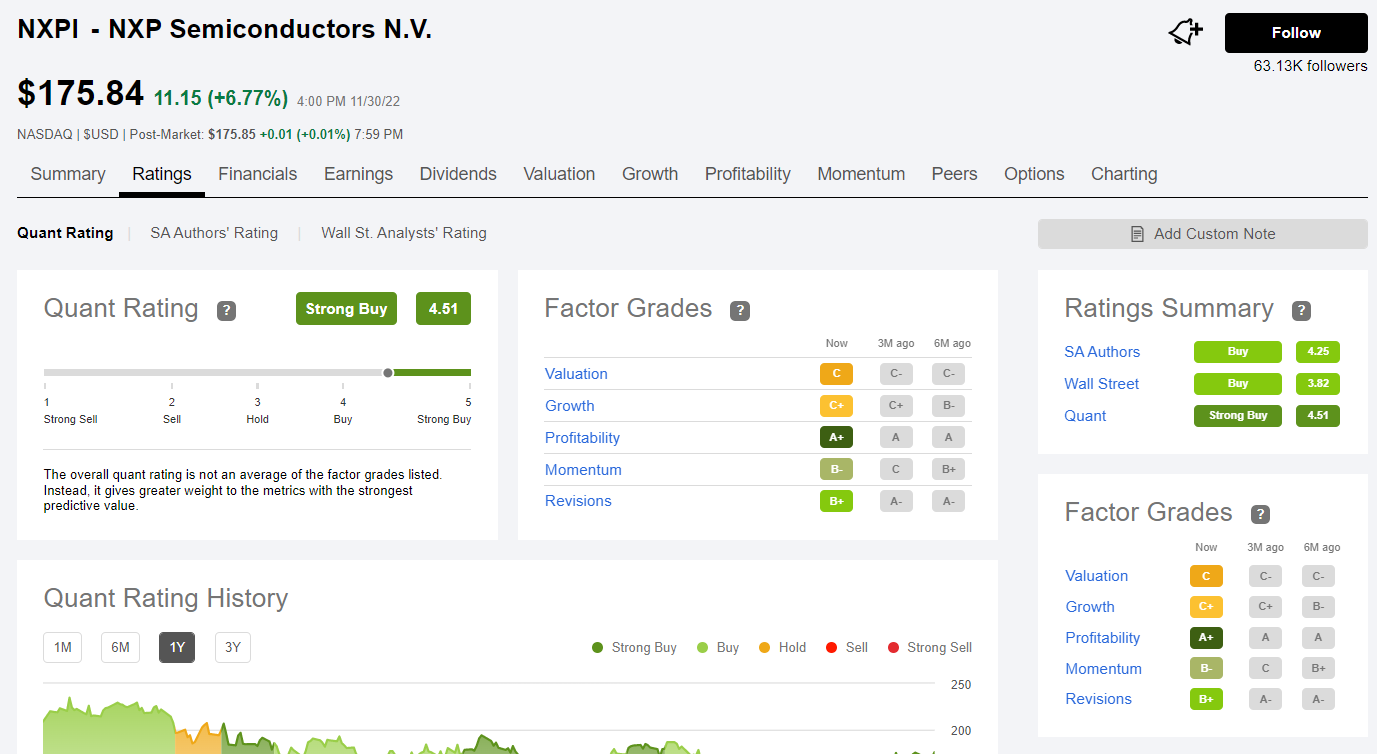Go to the Dividends tab
Image resolution: width=1377 pixels, height=754 pixels.
point(458,174)
